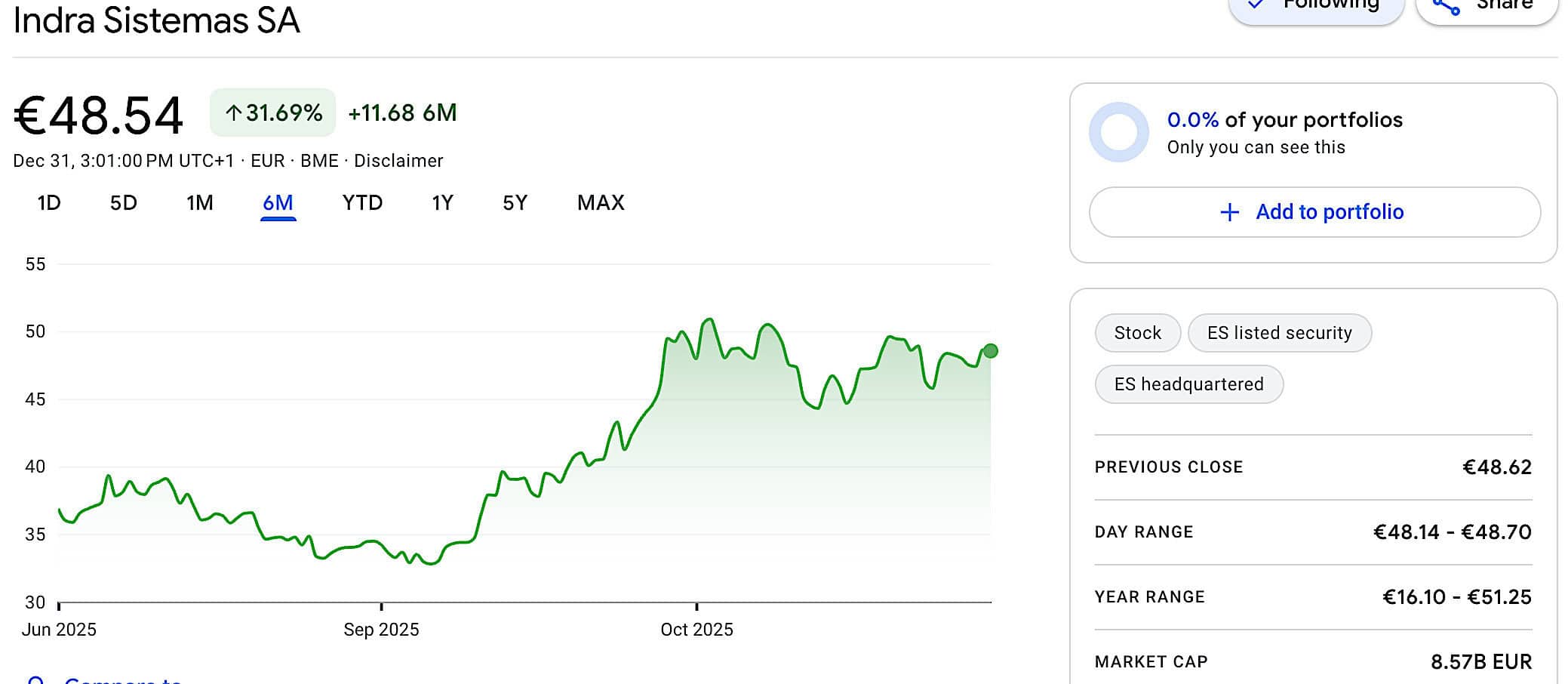Click the green endpoint dot on chart
Screen dimensions: 1568x684
pos(991,351)
